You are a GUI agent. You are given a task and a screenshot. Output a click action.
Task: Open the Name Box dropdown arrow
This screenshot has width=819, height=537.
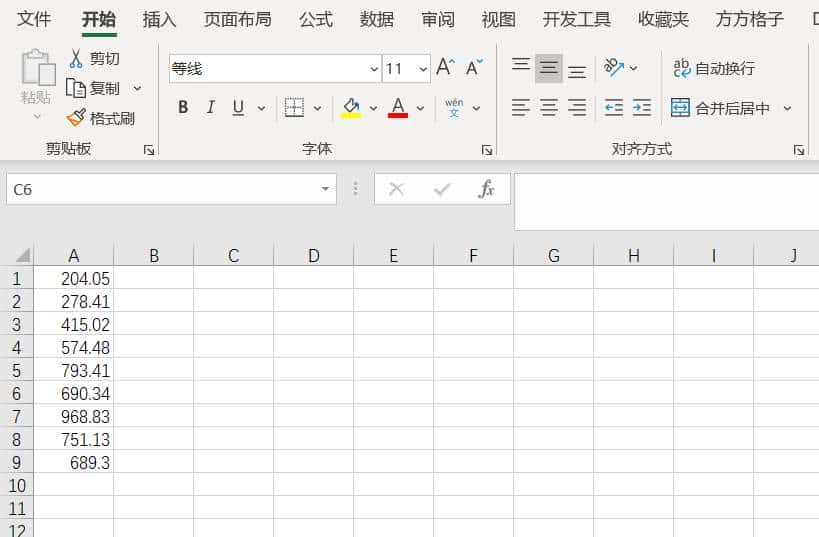(325, 189)
